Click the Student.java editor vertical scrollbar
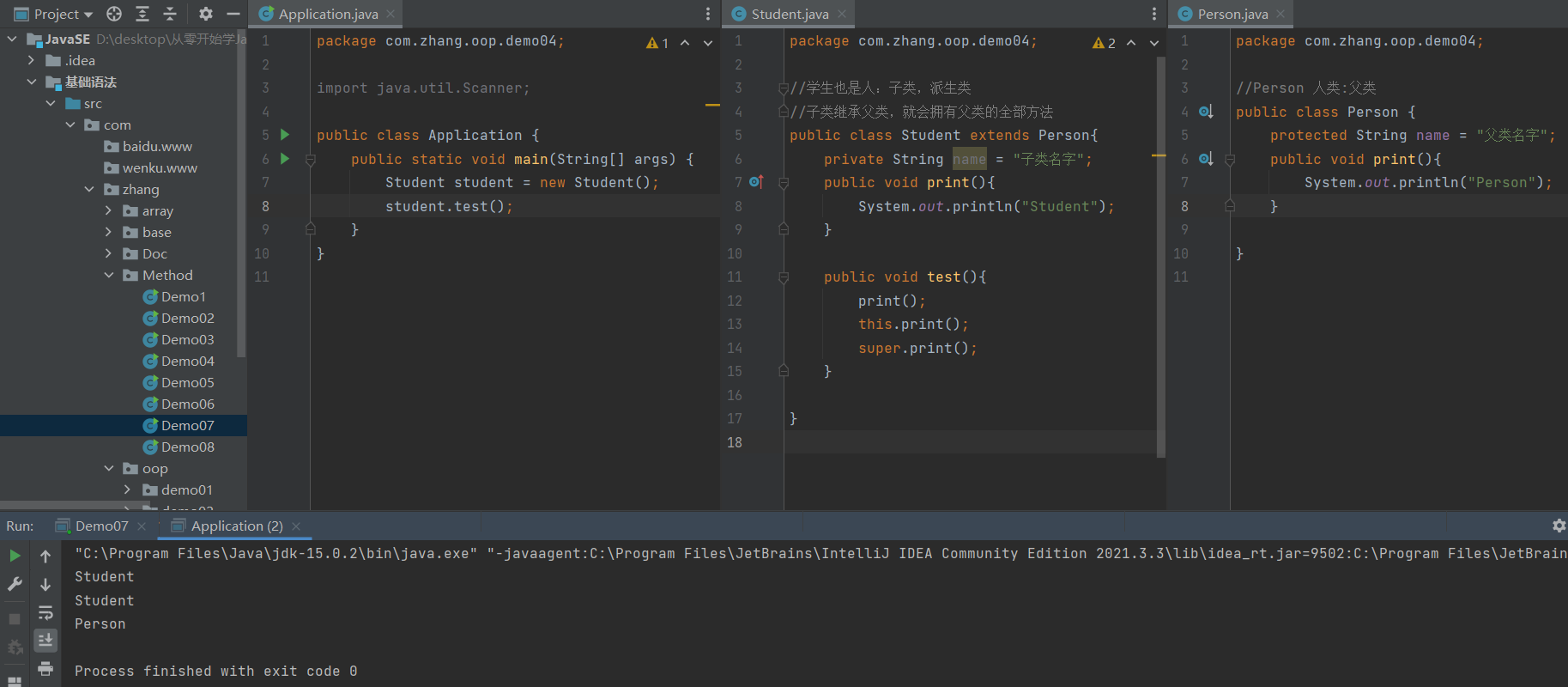This screenshot has height=687, width=1568. click(1161, 257)
